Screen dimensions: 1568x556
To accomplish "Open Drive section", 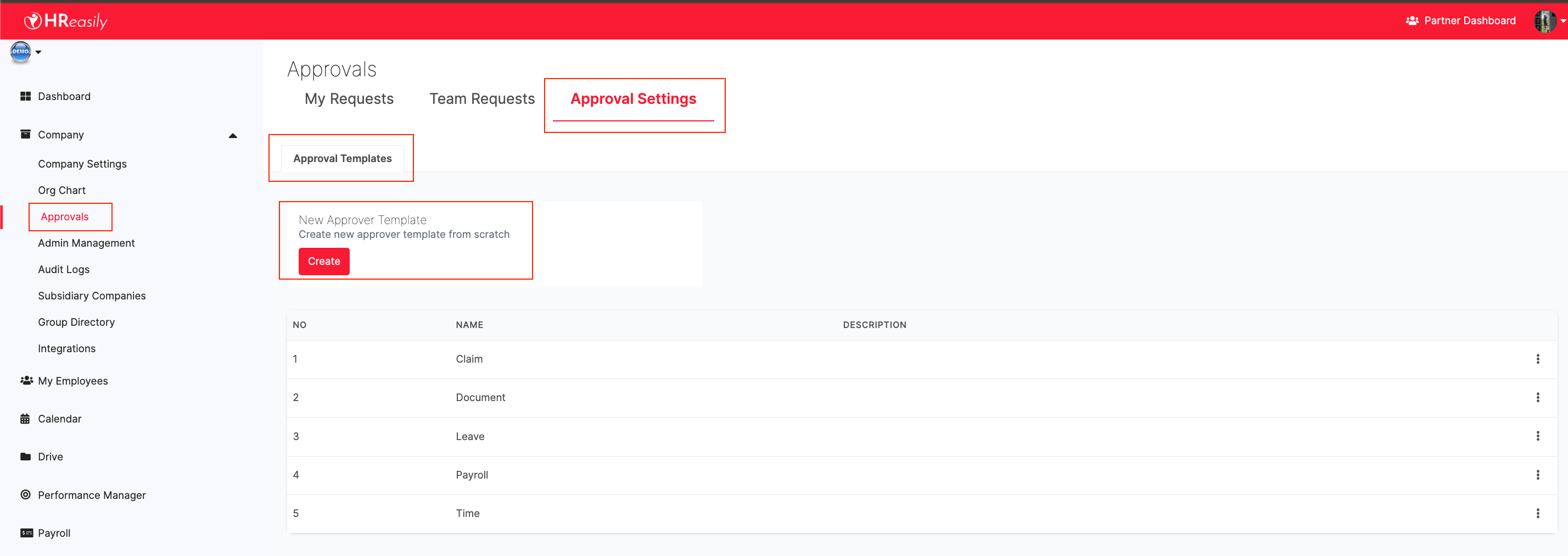I will coord(50,457).
